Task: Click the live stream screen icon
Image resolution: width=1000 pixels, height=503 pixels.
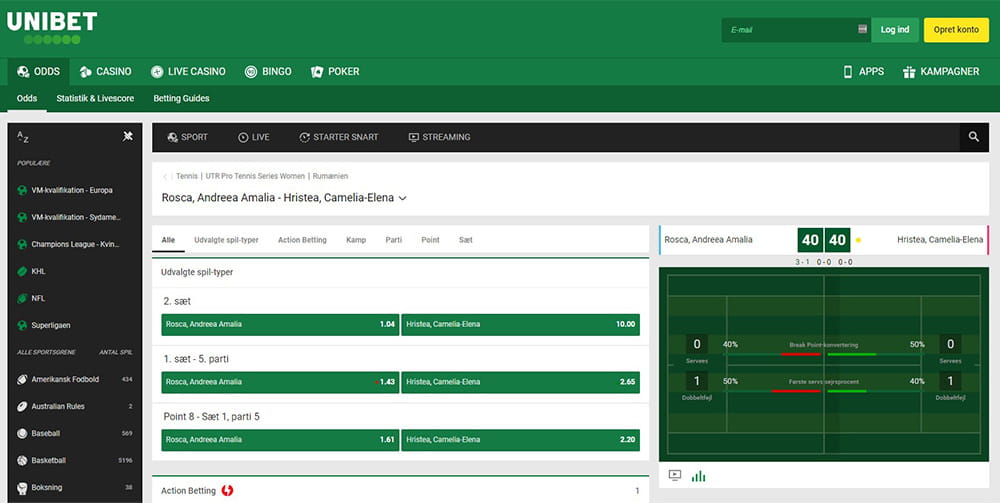Action: tap(675, 476)
